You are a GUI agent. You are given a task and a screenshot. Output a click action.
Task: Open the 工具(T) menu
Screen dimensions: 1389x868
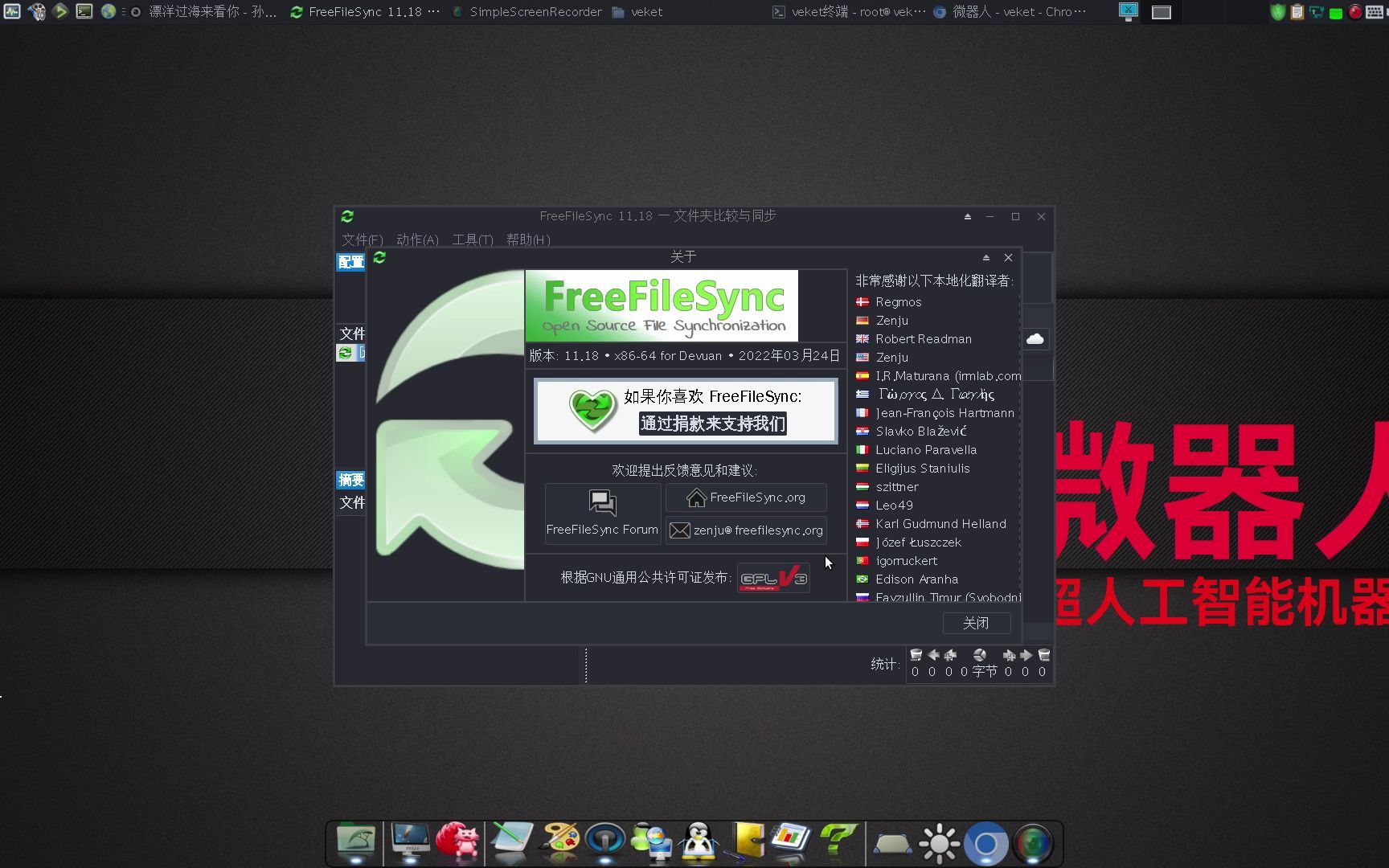[473, 240]
